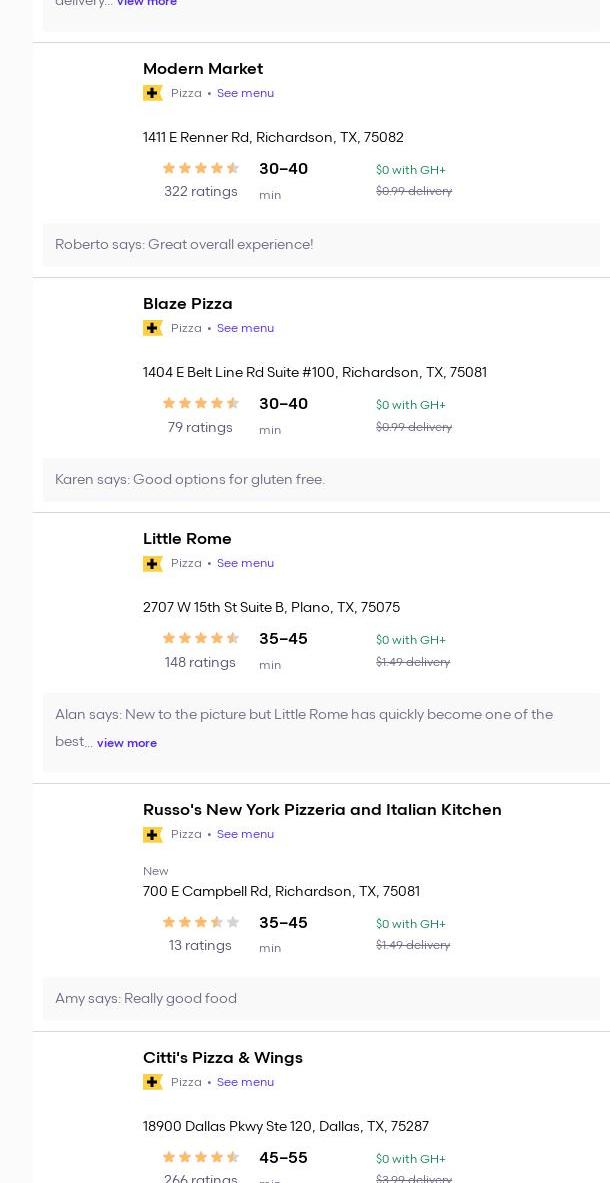Open the Little Rome See menu link
The image size is (610, 1183).
click(245, 563)
